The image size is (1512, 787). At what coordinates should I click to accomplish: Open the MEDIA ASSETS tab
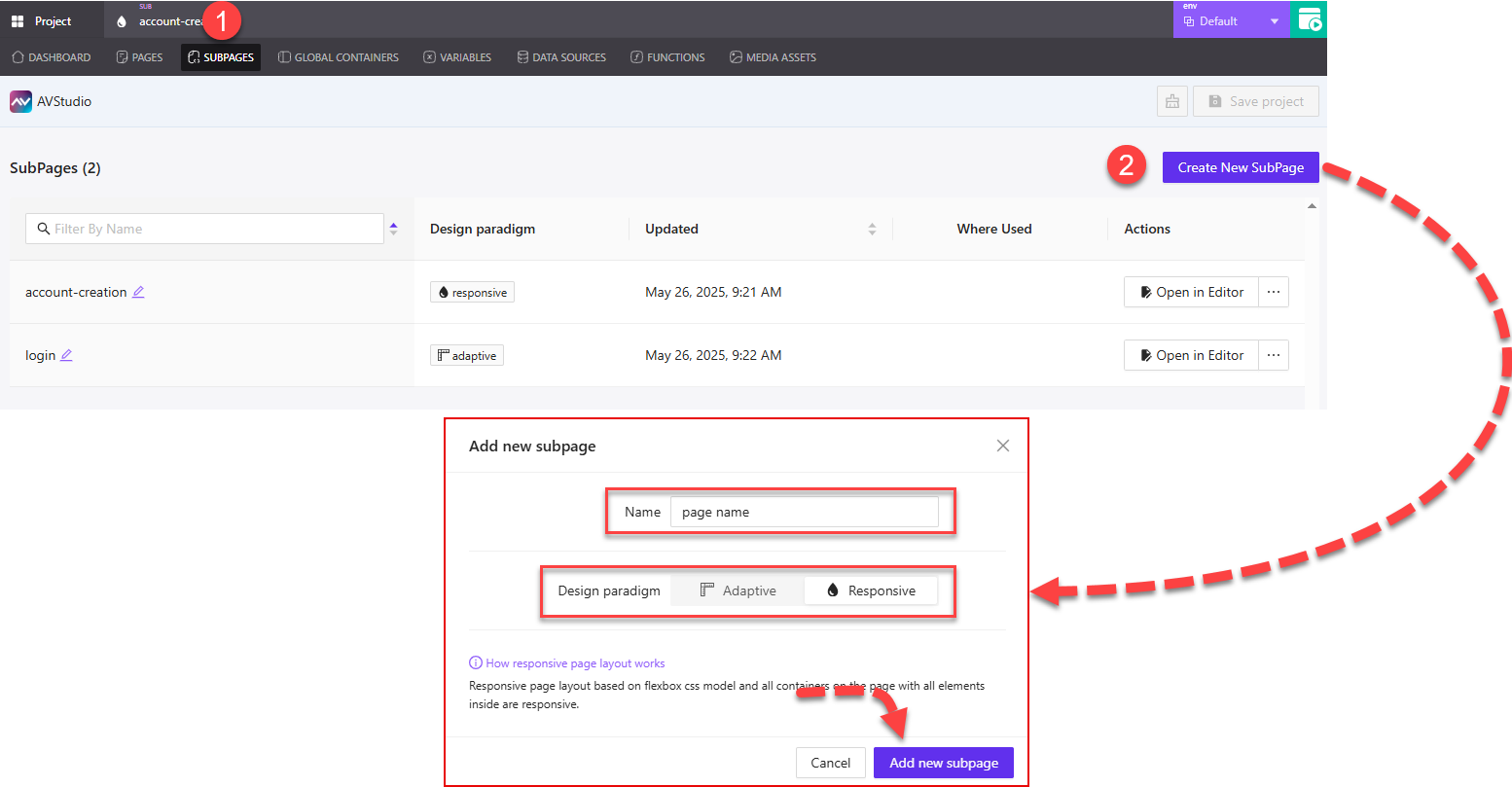tap(773, 56)
